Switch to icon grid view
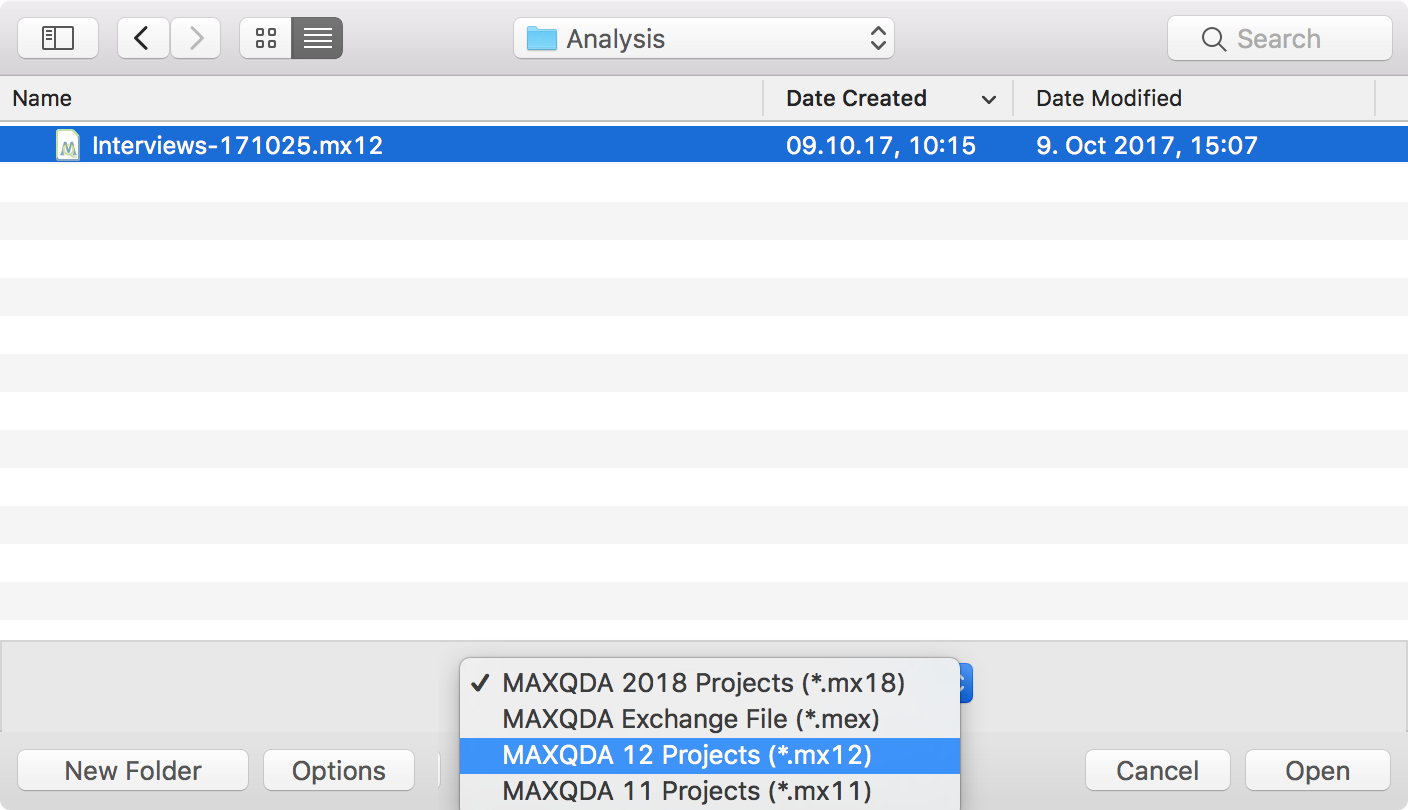1408x810 pixels. [x=266, y=39]
